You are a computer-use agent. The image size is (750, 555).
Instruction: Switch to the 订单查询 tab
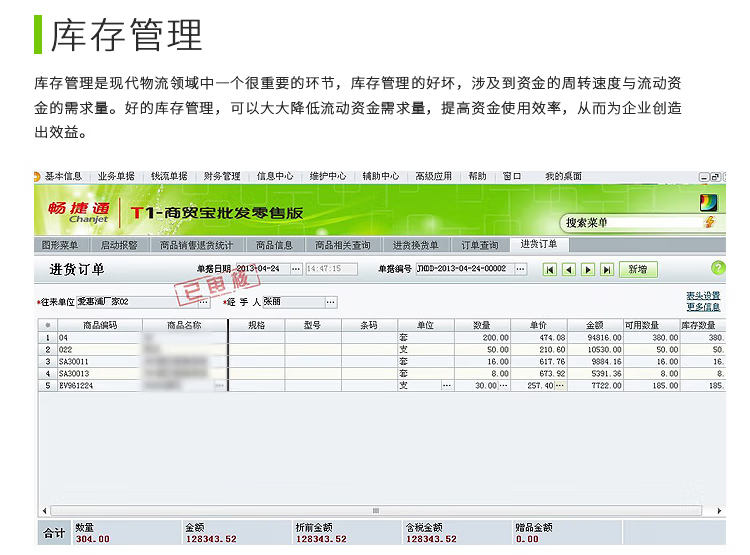pyautogui.click(x=480, y=245)
